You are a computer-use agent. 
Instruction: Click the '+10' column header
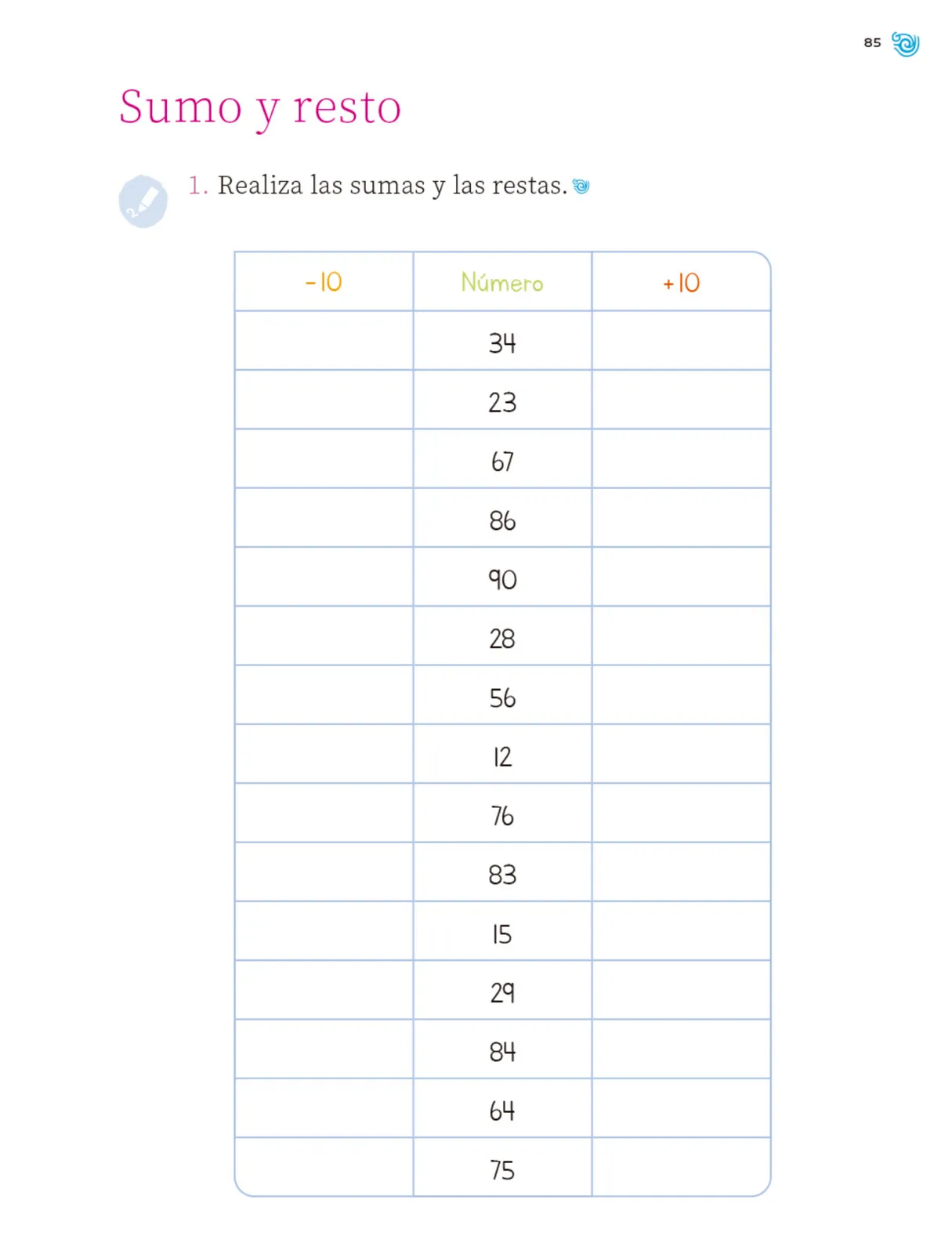(681, 281)
